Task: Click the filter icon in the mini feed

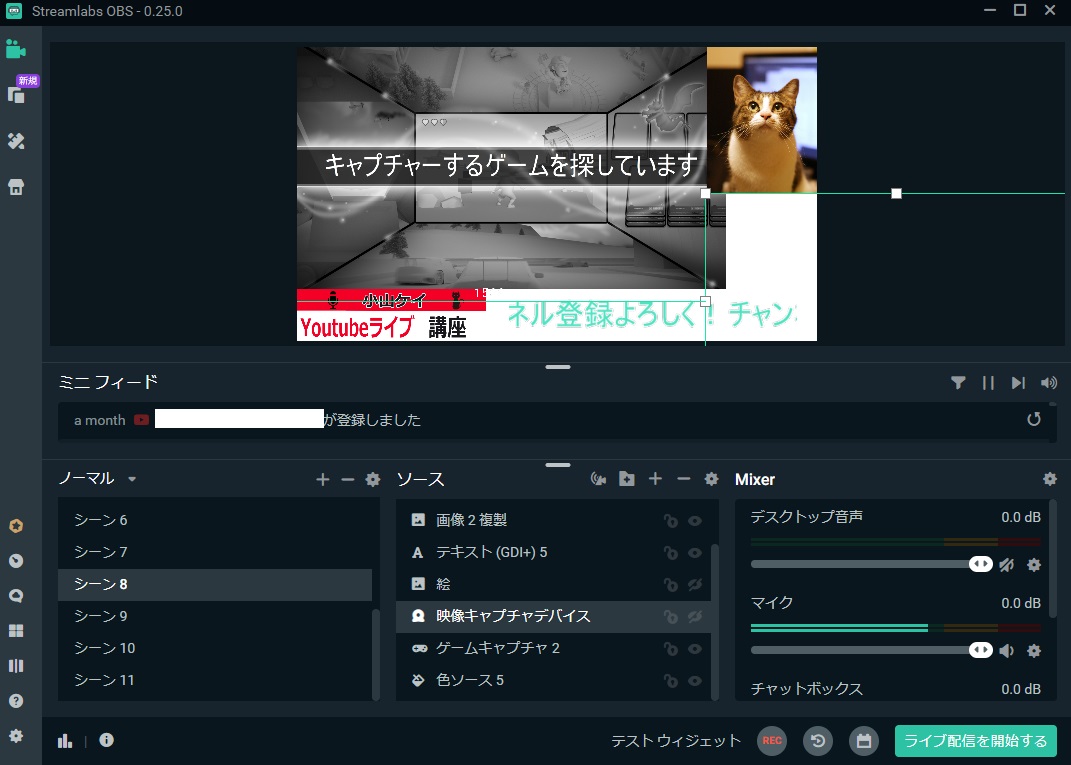Action: (x=959, y=382)
